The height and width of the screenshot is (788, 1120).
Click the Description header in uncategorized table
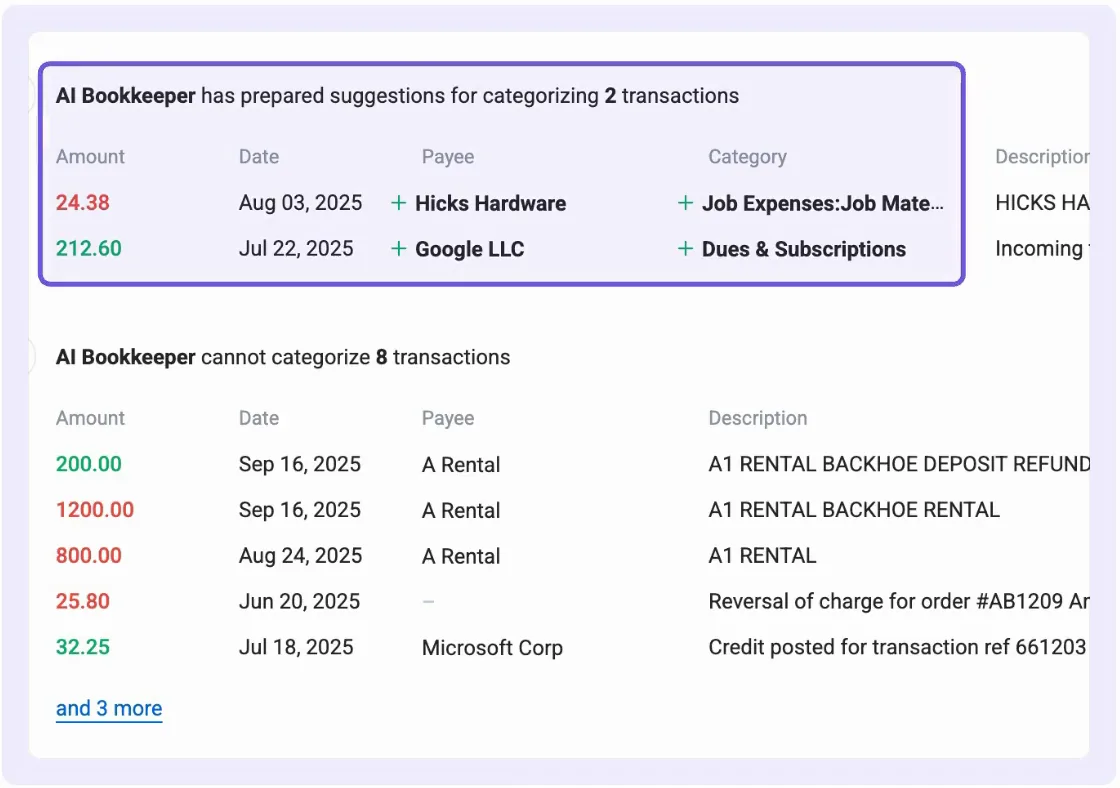[x=758, y=419]
